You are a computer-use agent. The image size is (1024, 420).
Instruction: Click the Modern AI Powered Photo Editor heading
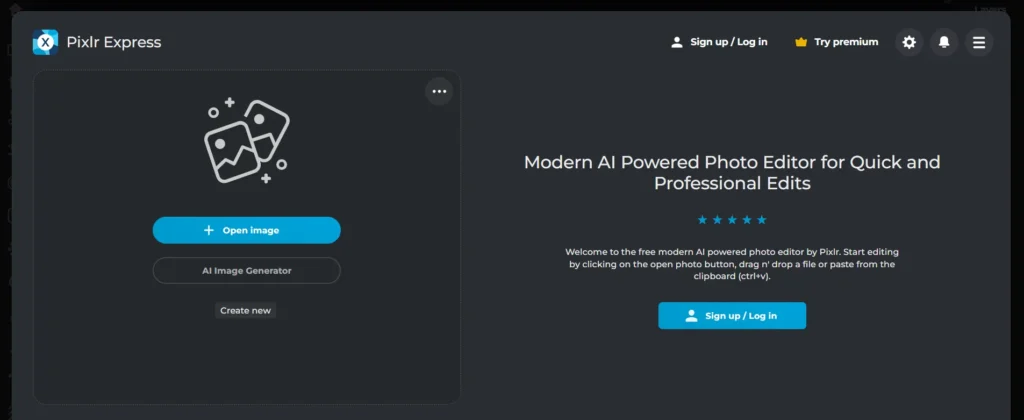[732, 172]
